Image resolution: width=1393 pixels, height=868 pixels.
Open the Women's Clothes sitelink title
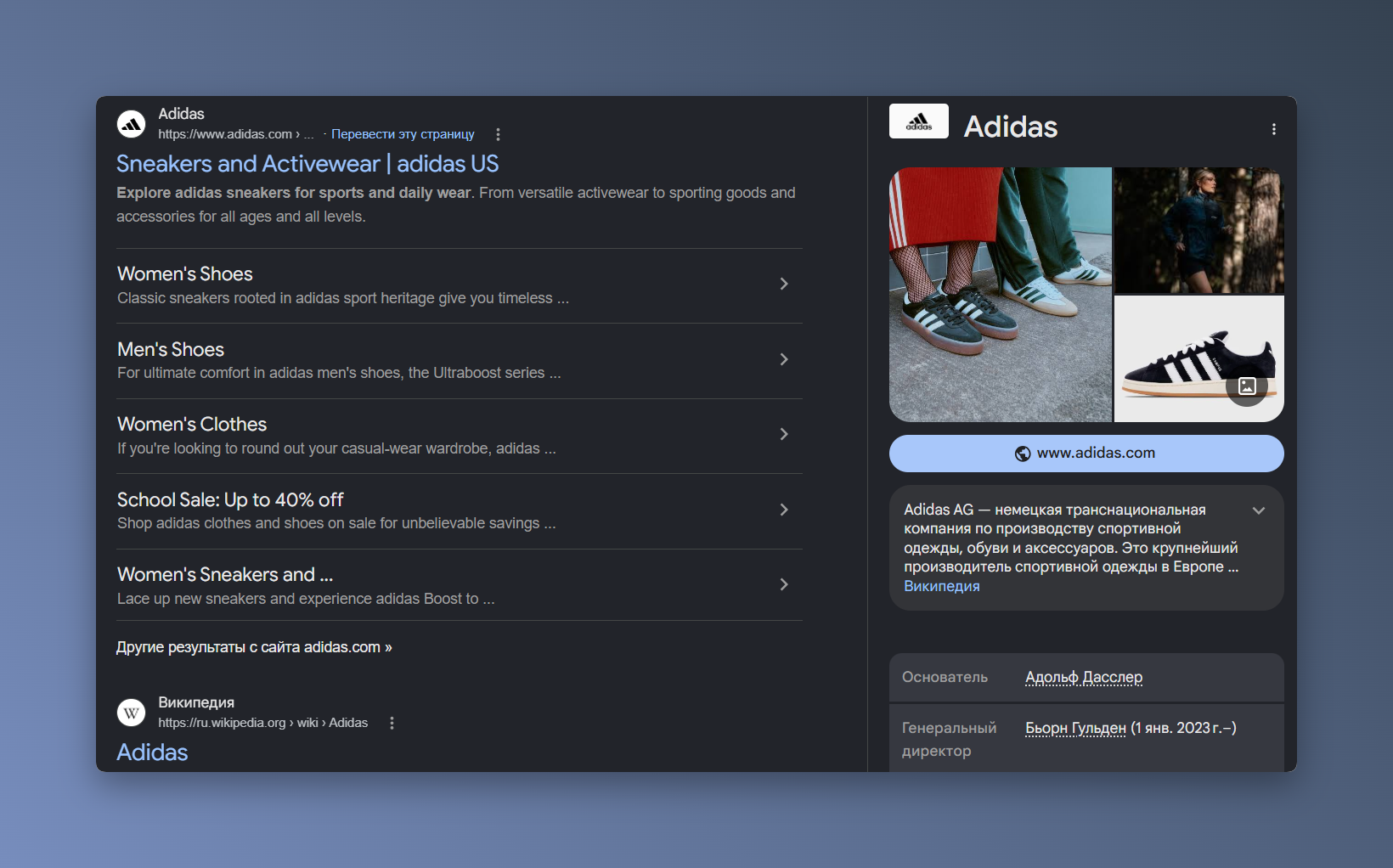pos(192,425)
